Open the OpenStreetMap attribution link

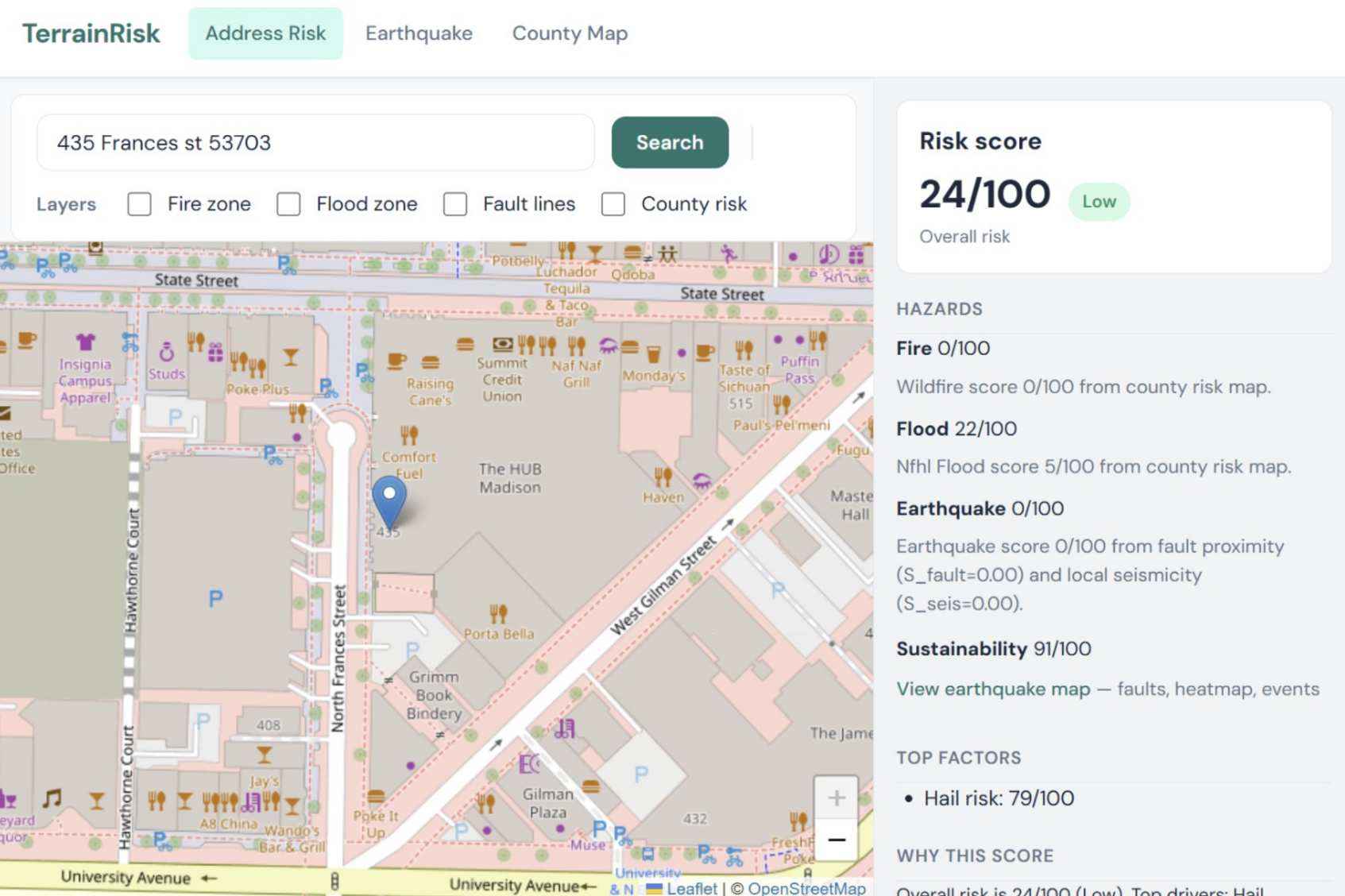tap(806, 888)
